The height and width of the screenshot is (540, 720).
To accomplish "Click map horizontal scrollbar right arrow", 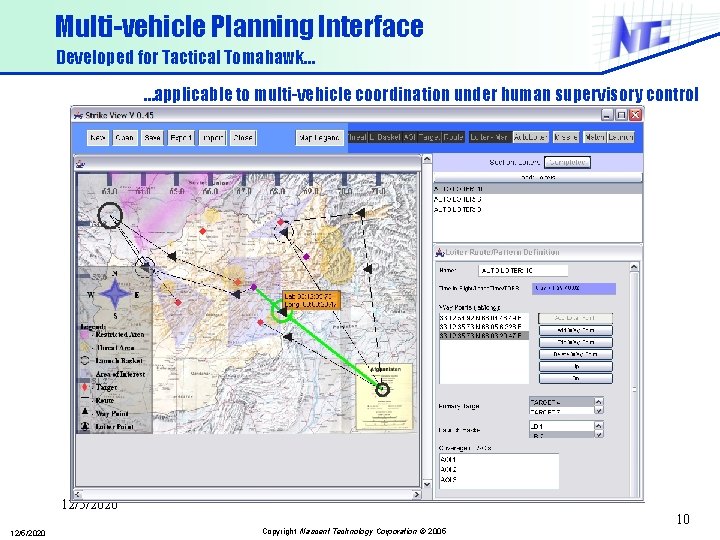I will 416,495.
